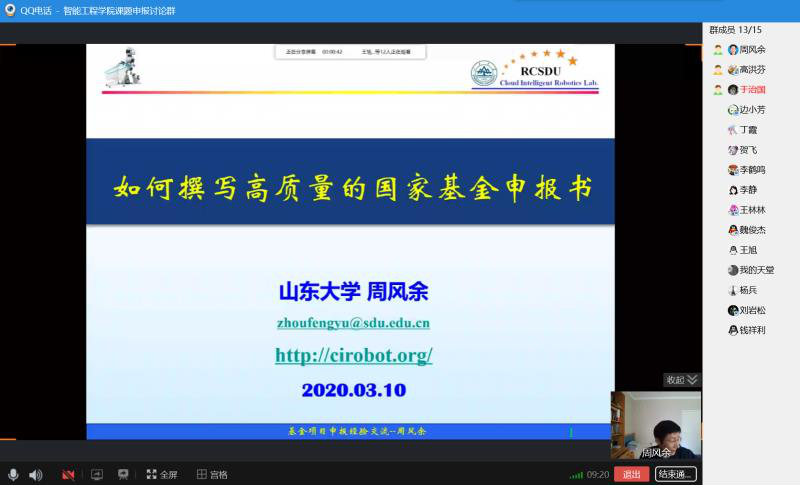Collapse the member list with 收起
The height and width of the screenshot is (485, 800).
click(x=681, y=380)
